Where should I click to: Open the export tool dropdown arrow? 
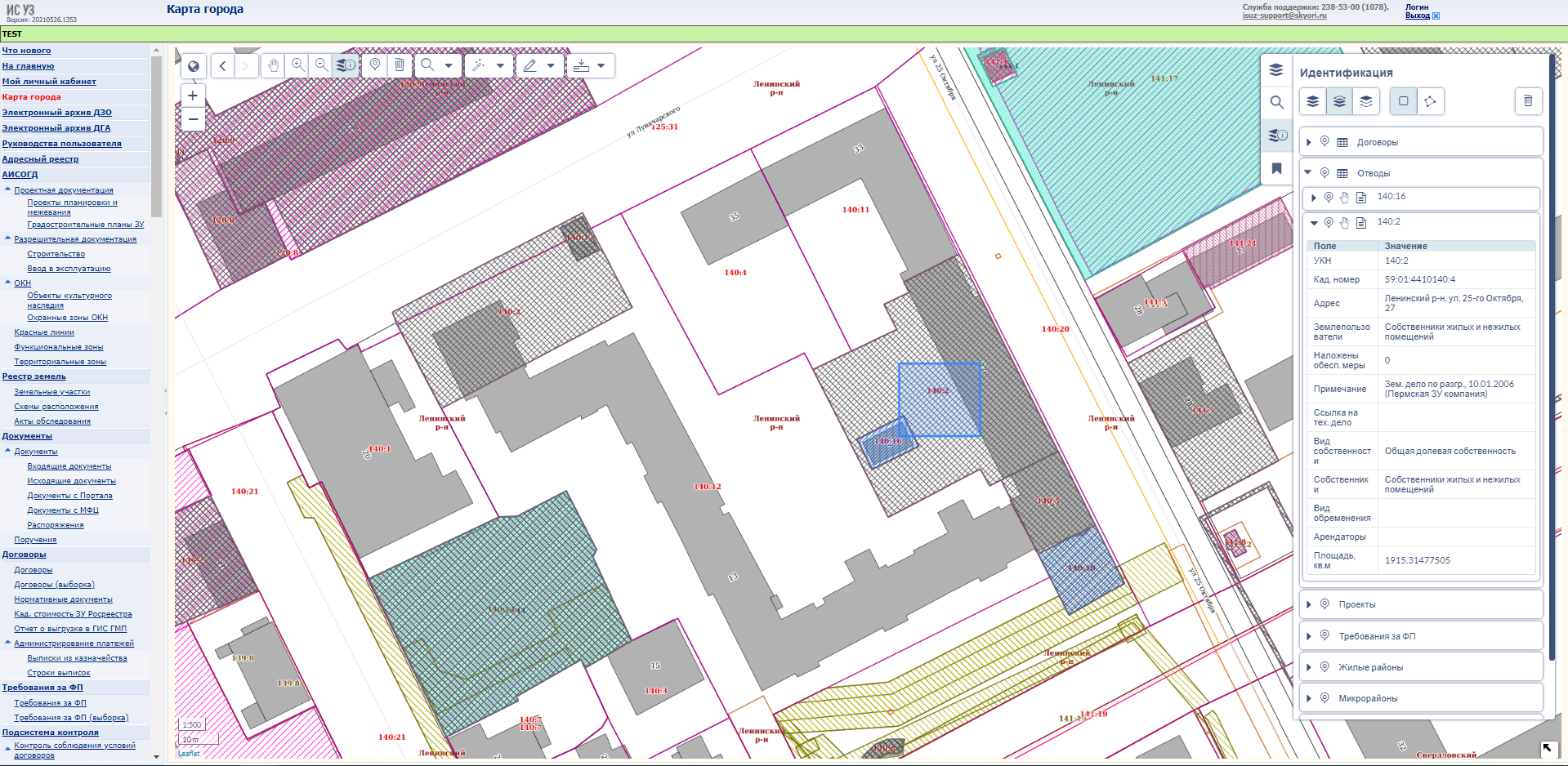point(601,65)
